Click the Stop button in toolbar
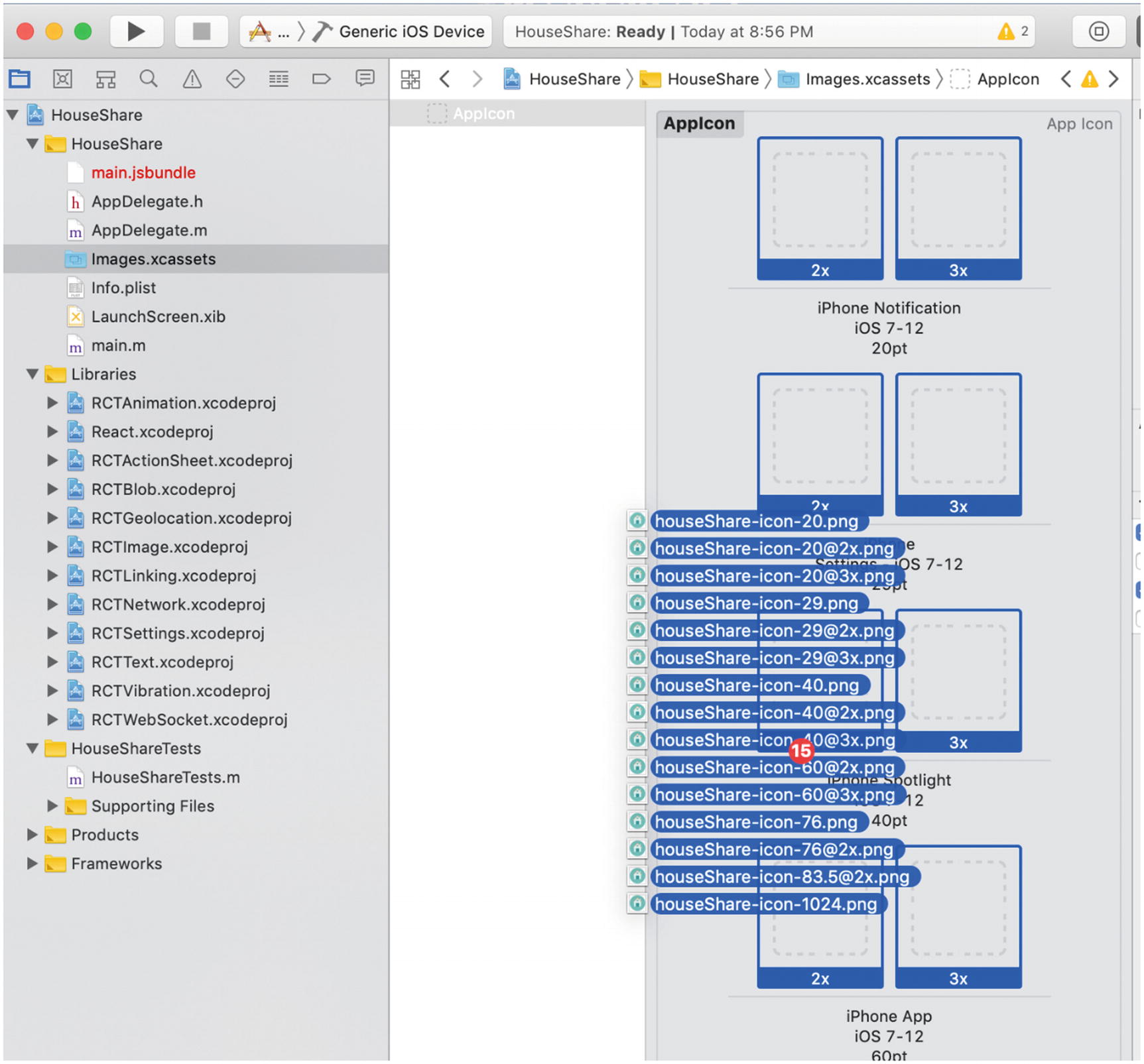The image size is (1144, 1064). [x=201, y=31]
